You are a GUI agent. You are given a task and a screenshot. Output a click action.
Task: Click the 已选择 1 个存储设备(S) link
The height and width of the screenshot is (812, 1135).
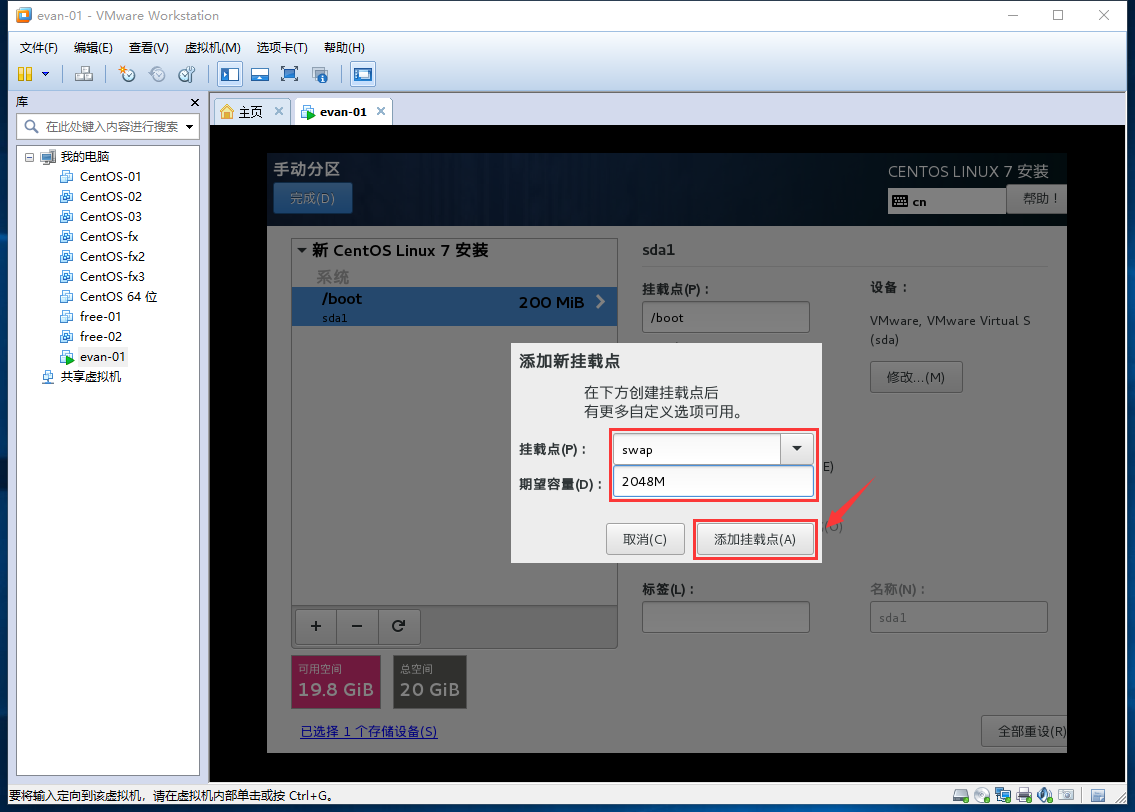(x=368, y=732)
